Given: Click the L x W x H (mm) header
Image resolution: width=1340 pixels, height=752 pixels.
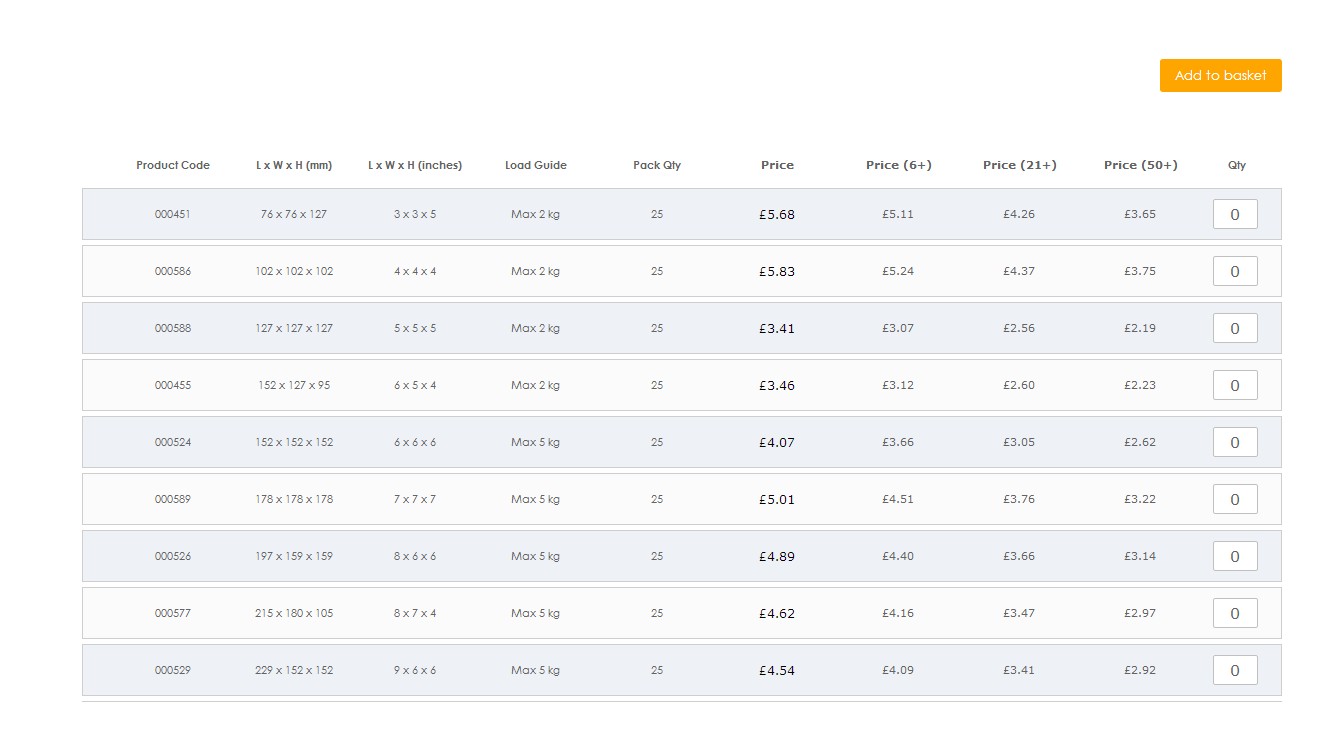Looking at the screenshot, I should (294, 165).
